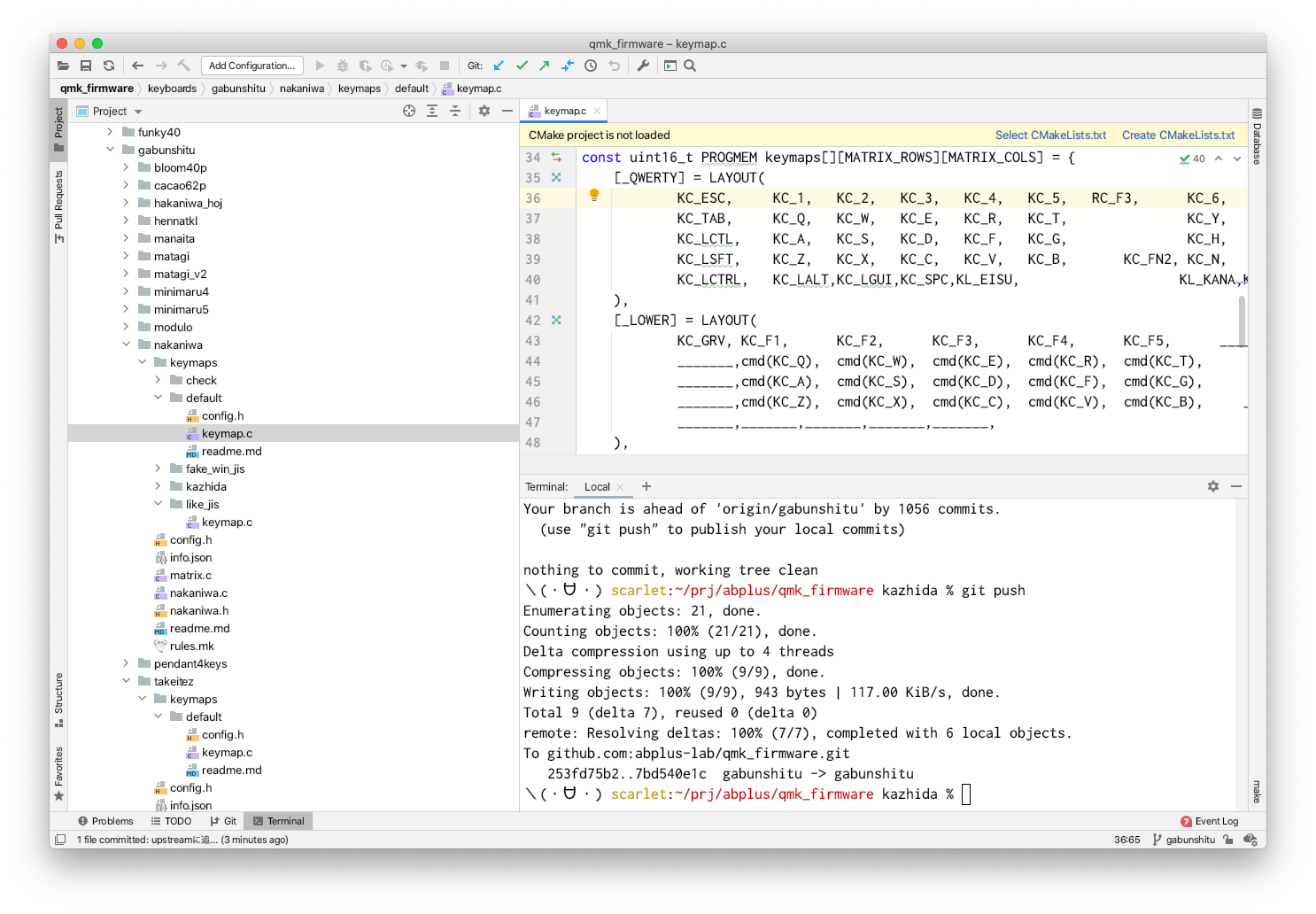Expand the funky40 folder
Image resolution: width=1316 pixels, height=914 pixels.
point(110,132)
